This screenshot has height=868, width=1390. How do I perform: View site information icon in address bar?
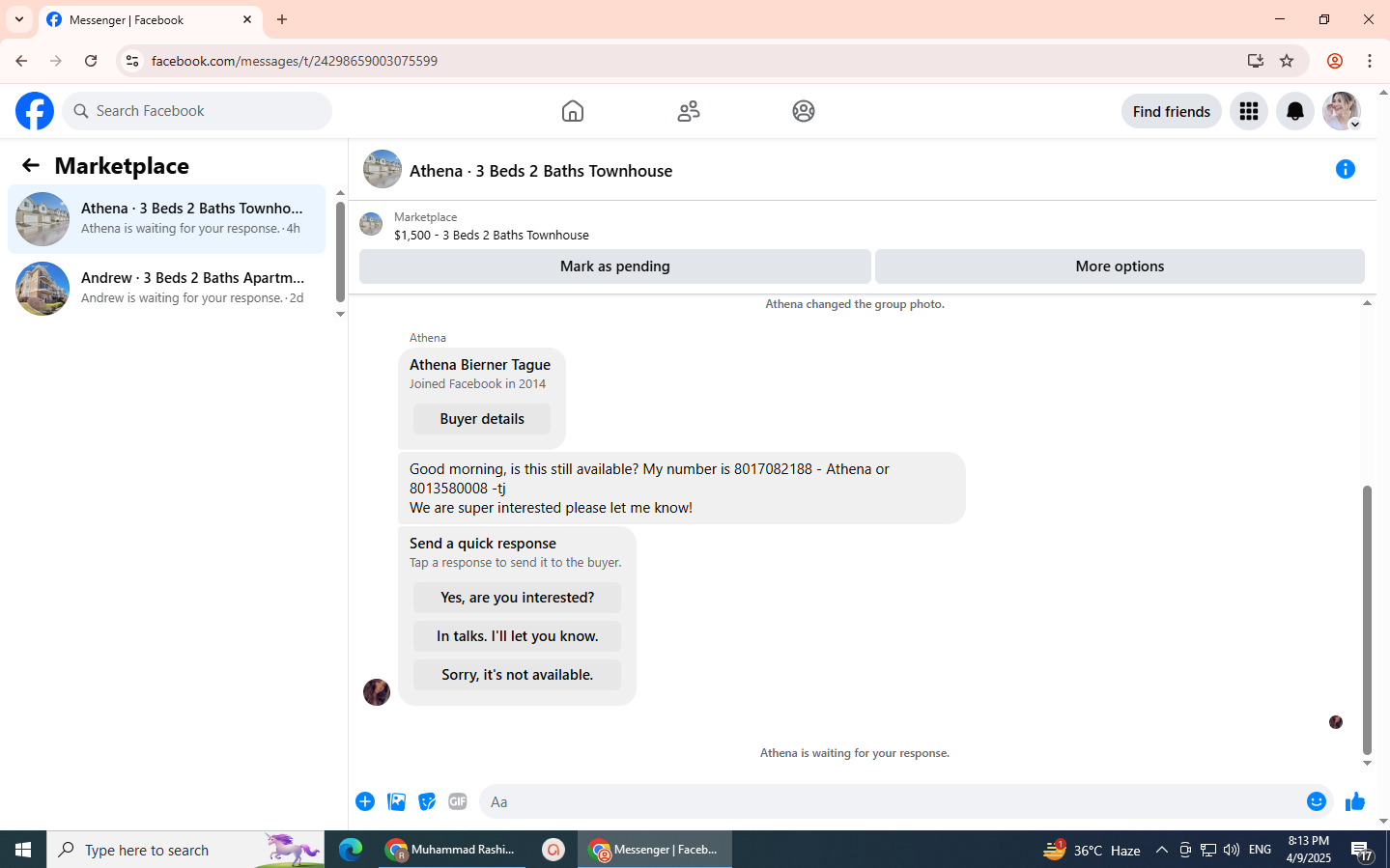tap(132, 61)
